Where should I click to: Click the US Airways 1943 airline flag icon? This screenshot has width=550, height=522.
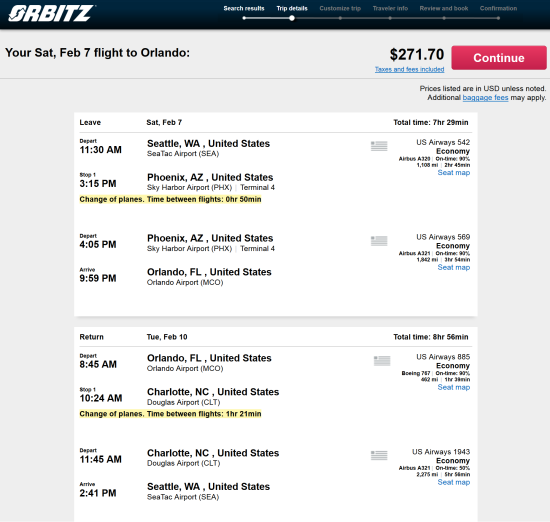379,455
